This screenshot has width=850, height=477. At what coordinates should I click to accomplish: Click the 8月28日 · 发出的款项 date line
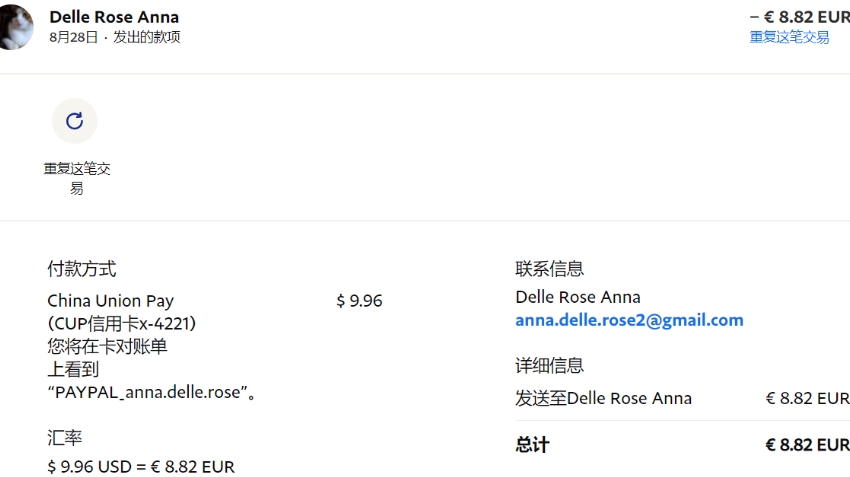114,37
